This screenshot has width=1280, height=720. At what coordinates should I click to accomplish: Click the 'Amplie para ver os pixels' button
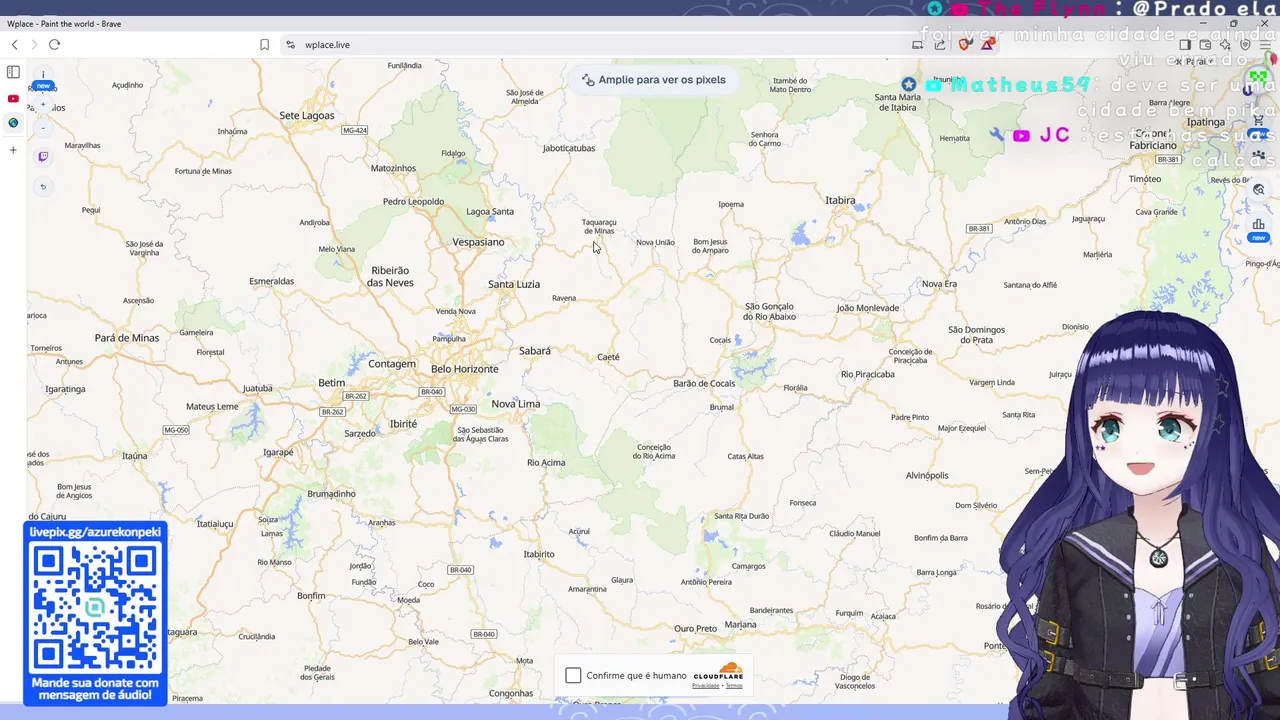click(654, 80)
